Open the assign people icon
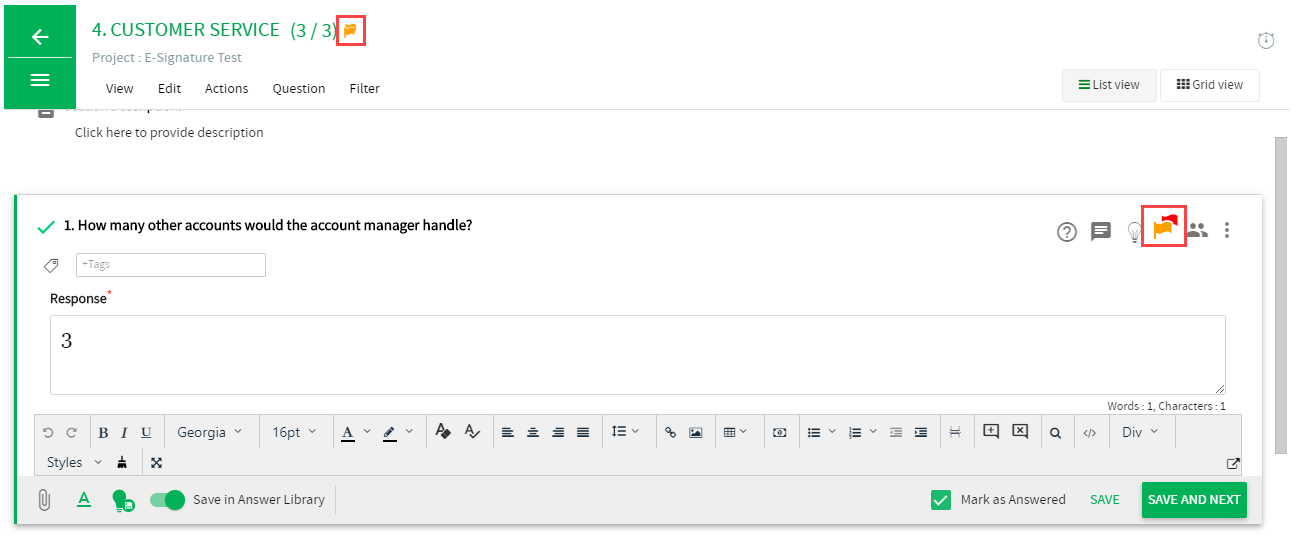This screenshot has height=542, width=1291. (x=1197, y=230)
